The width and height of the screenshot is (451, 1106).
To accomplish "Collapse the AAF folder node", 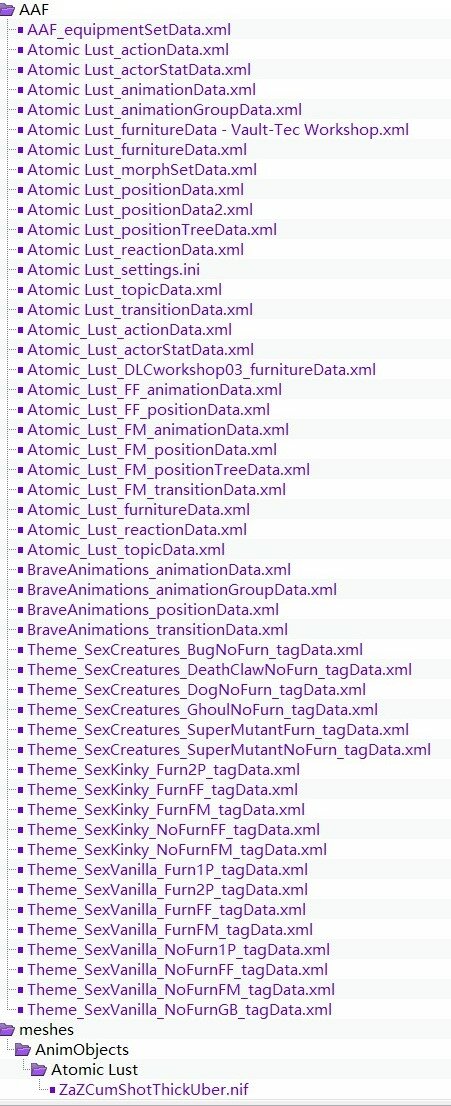I will 7,9.
